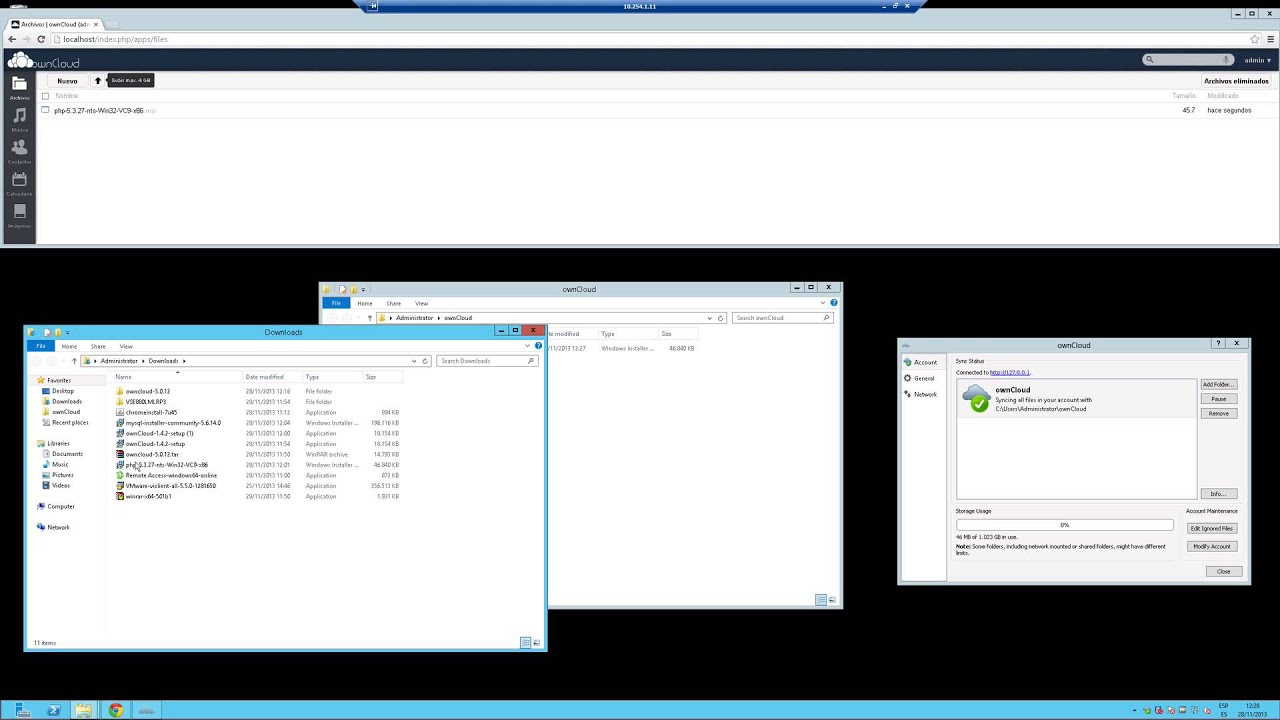Click the Nuevo button in ownCloud web
This screenshot has width=1280, height=720.
67,80
